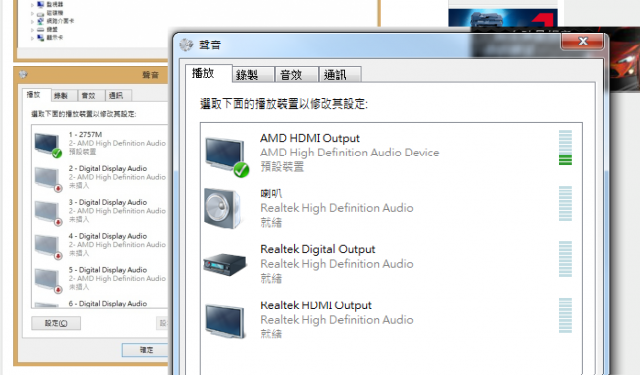This screenshot has width=640, height=375.
Task: Expand the 磁碟機 tree node
Action: point(32,13)
